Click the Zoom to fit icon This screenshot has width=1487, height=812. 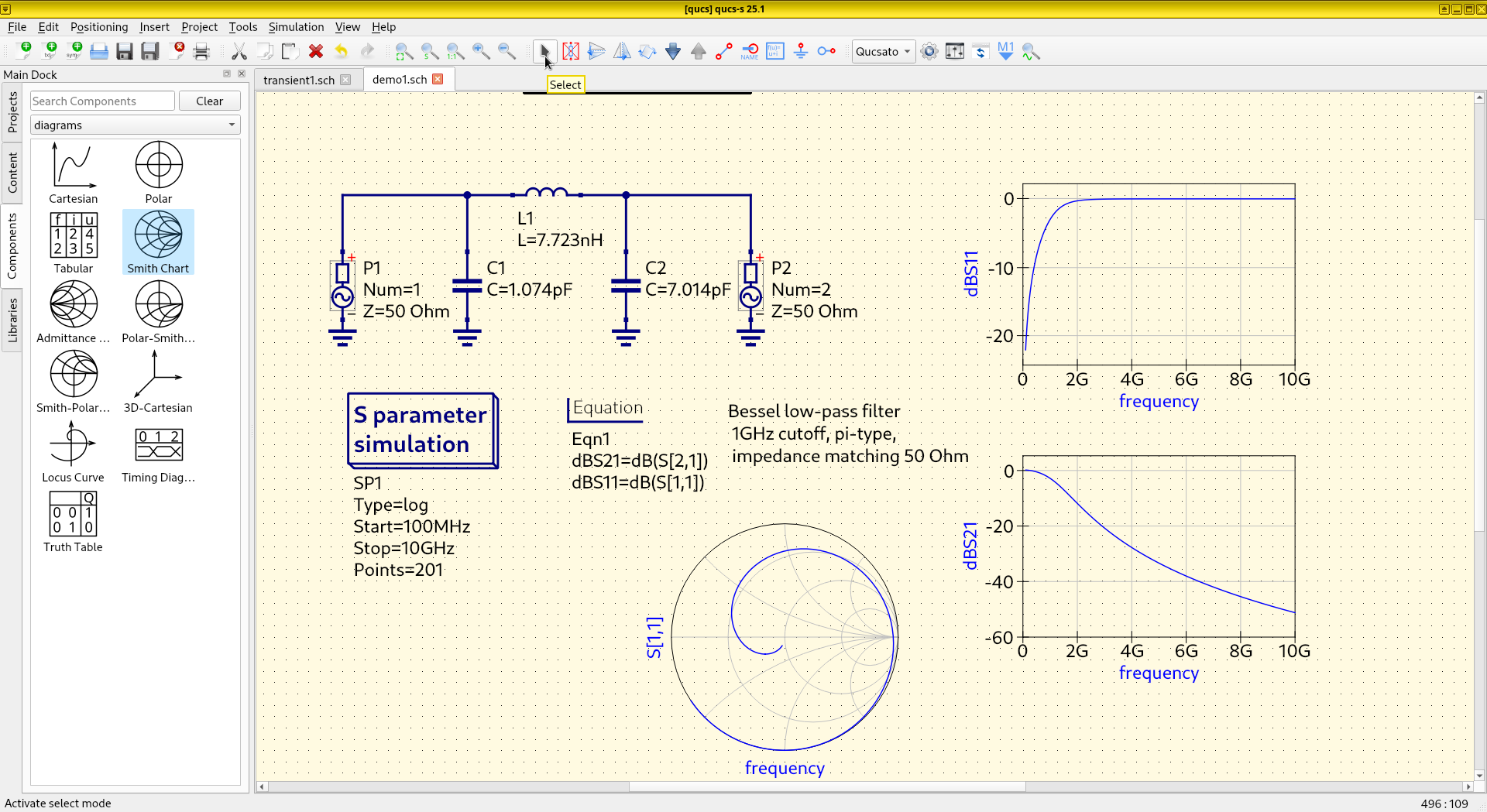[404, 52]
